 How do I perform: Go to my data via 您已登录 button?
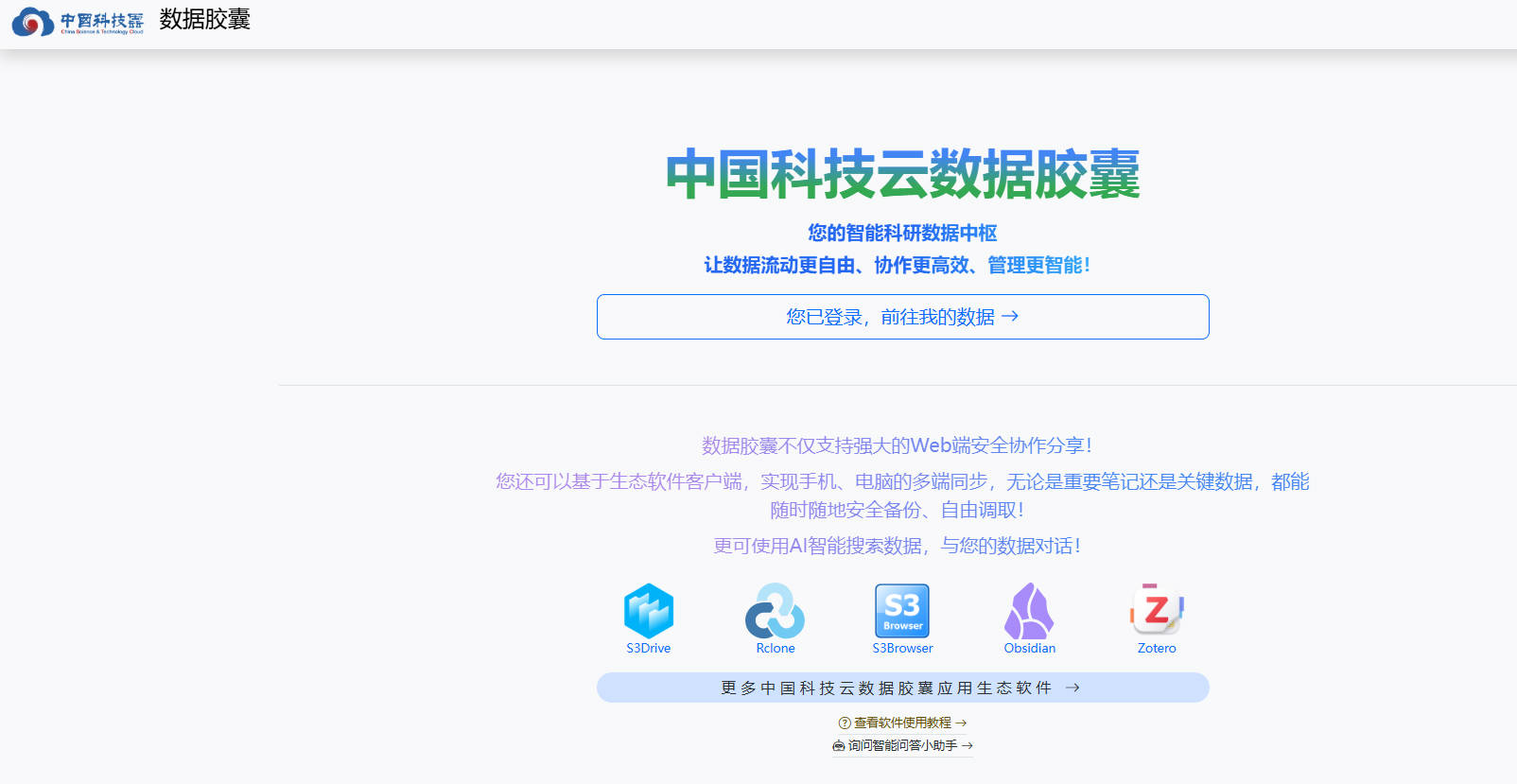(902, 317)
